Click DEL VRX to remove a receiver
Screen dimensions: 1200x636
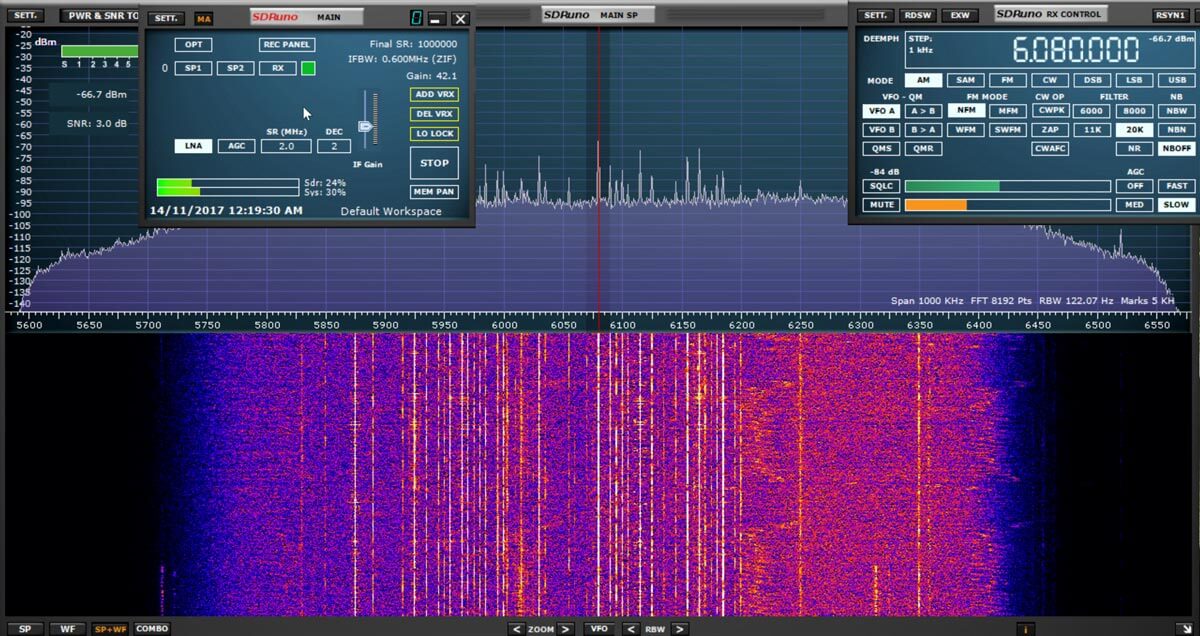pos(434,113)
